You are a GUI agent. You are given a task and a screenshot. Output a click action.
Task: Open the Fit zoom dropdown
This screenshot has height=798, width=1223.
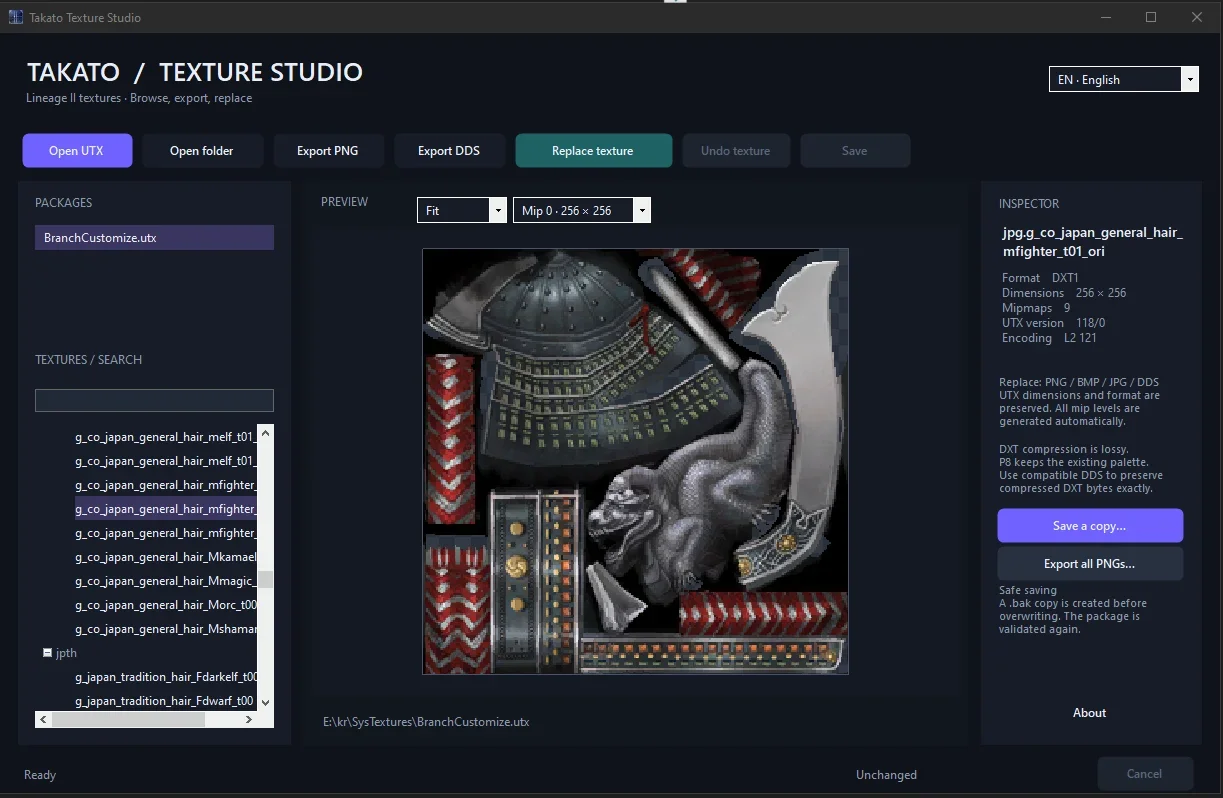coord(462,210)
